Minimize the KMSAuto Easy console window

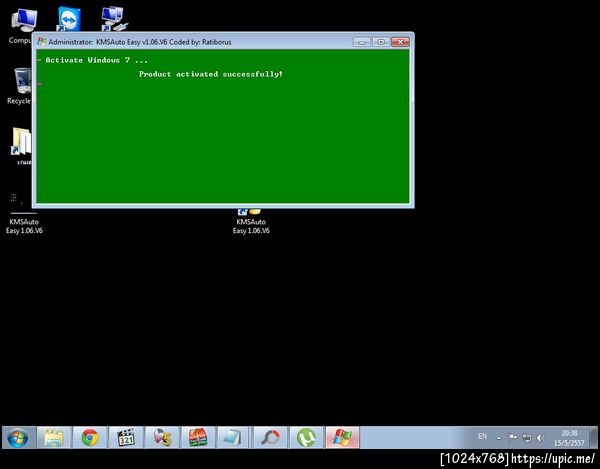click(362, 42)
